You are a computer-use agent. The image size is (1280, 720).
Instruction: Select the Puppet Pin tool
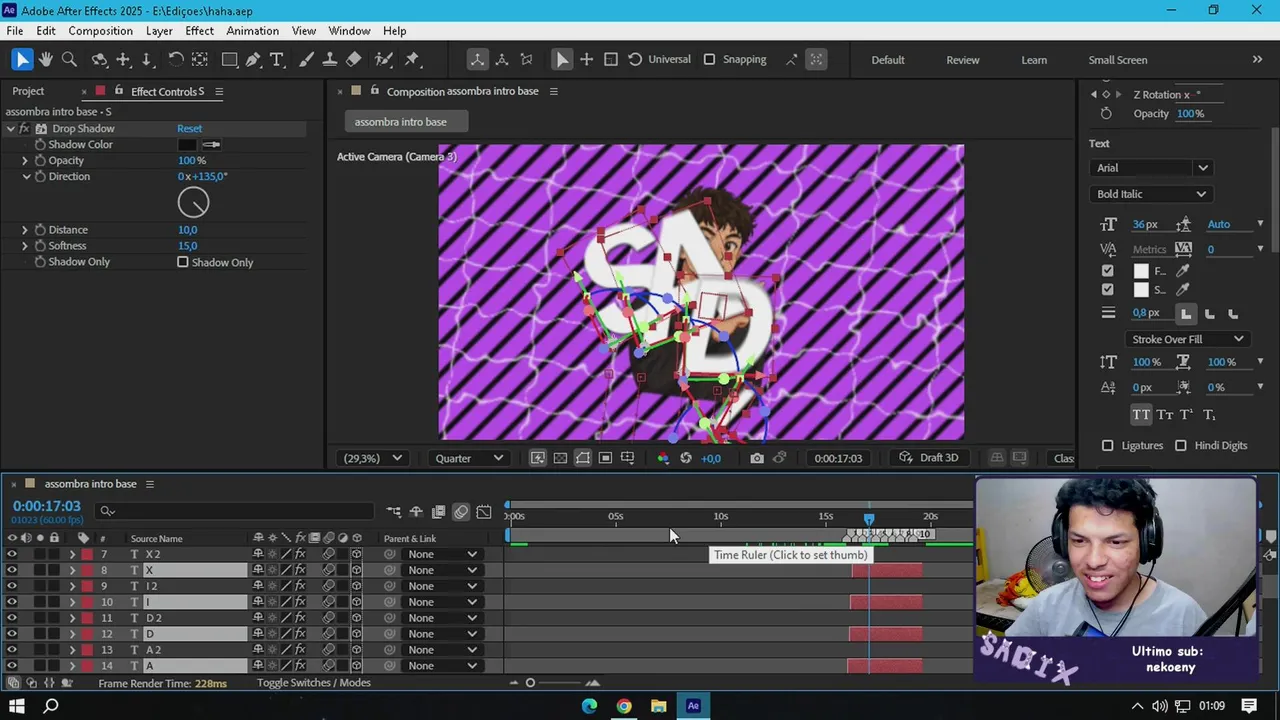click(412, 59)
